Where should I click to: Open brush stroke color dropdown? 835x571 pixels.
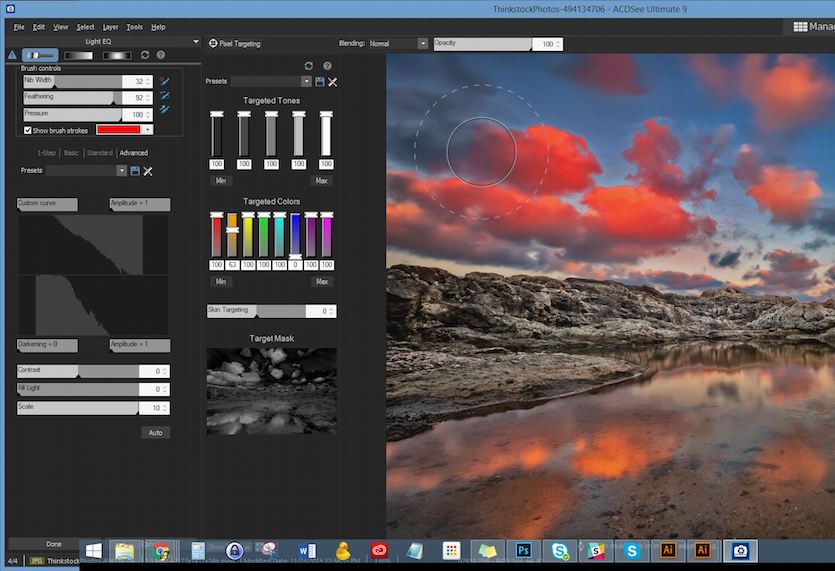point(148,129)
